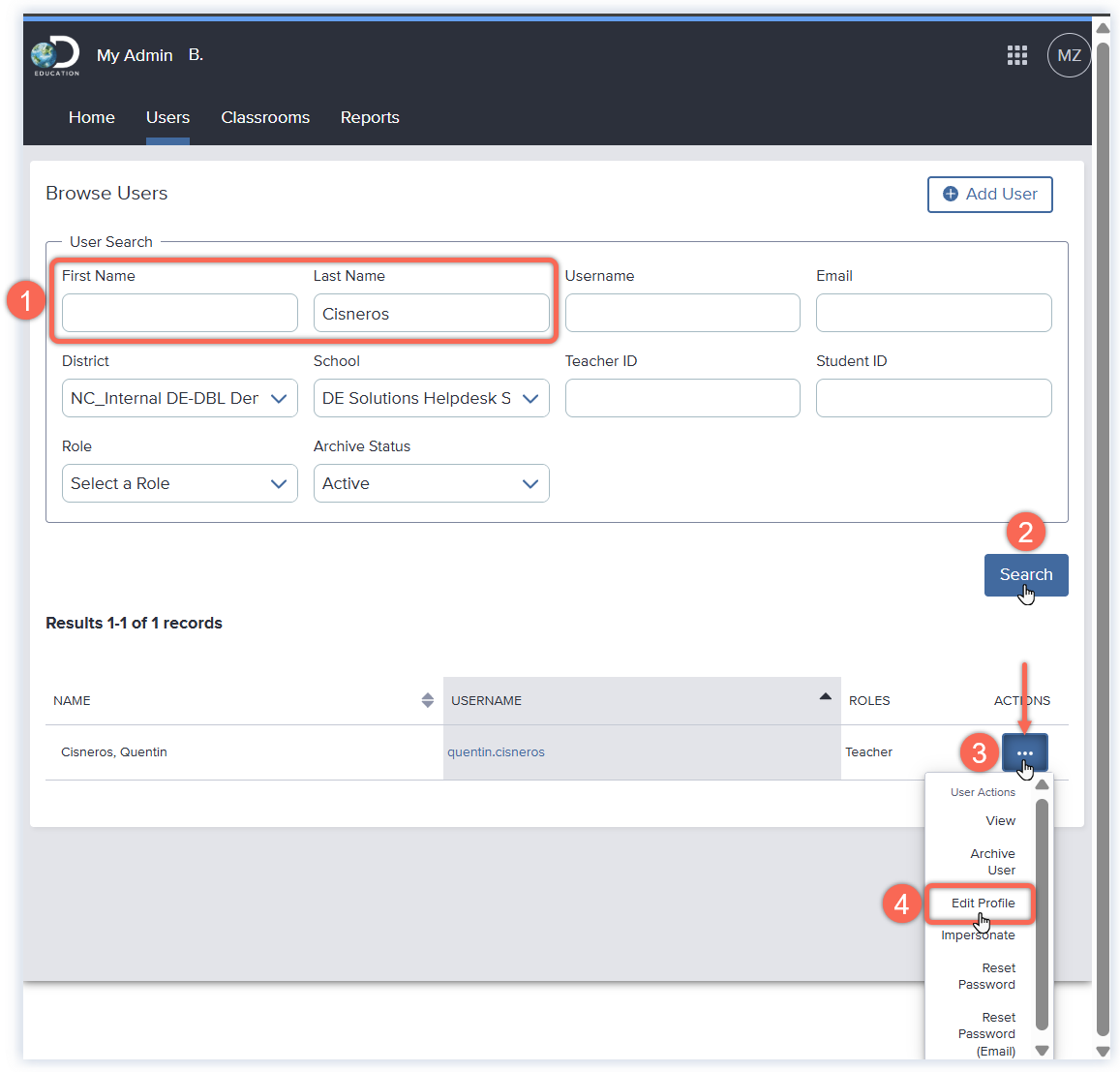Open the MZ user profile avatar
Image resolution: width=1120 pixels, height=1072 pixels.
click(1069, 55)
